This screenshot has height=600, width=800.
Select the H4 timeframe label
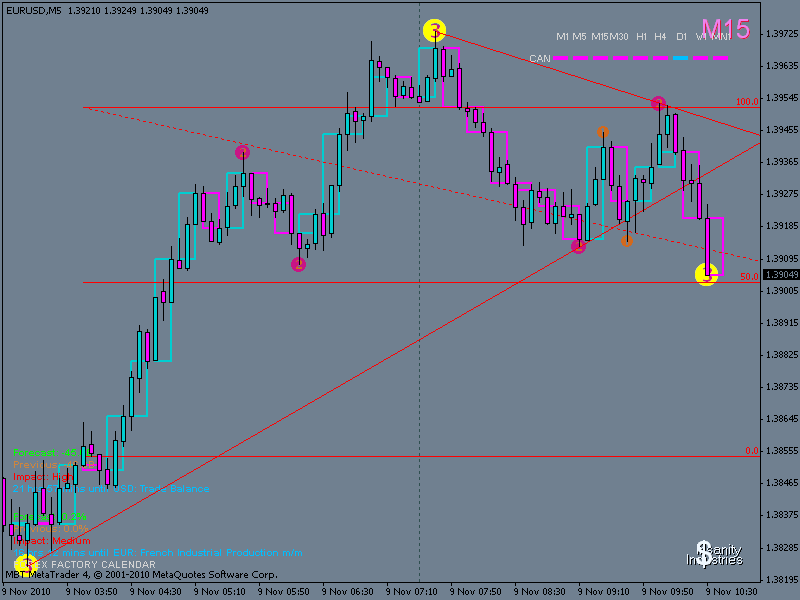pyautogui.click(x=660, y=37)
